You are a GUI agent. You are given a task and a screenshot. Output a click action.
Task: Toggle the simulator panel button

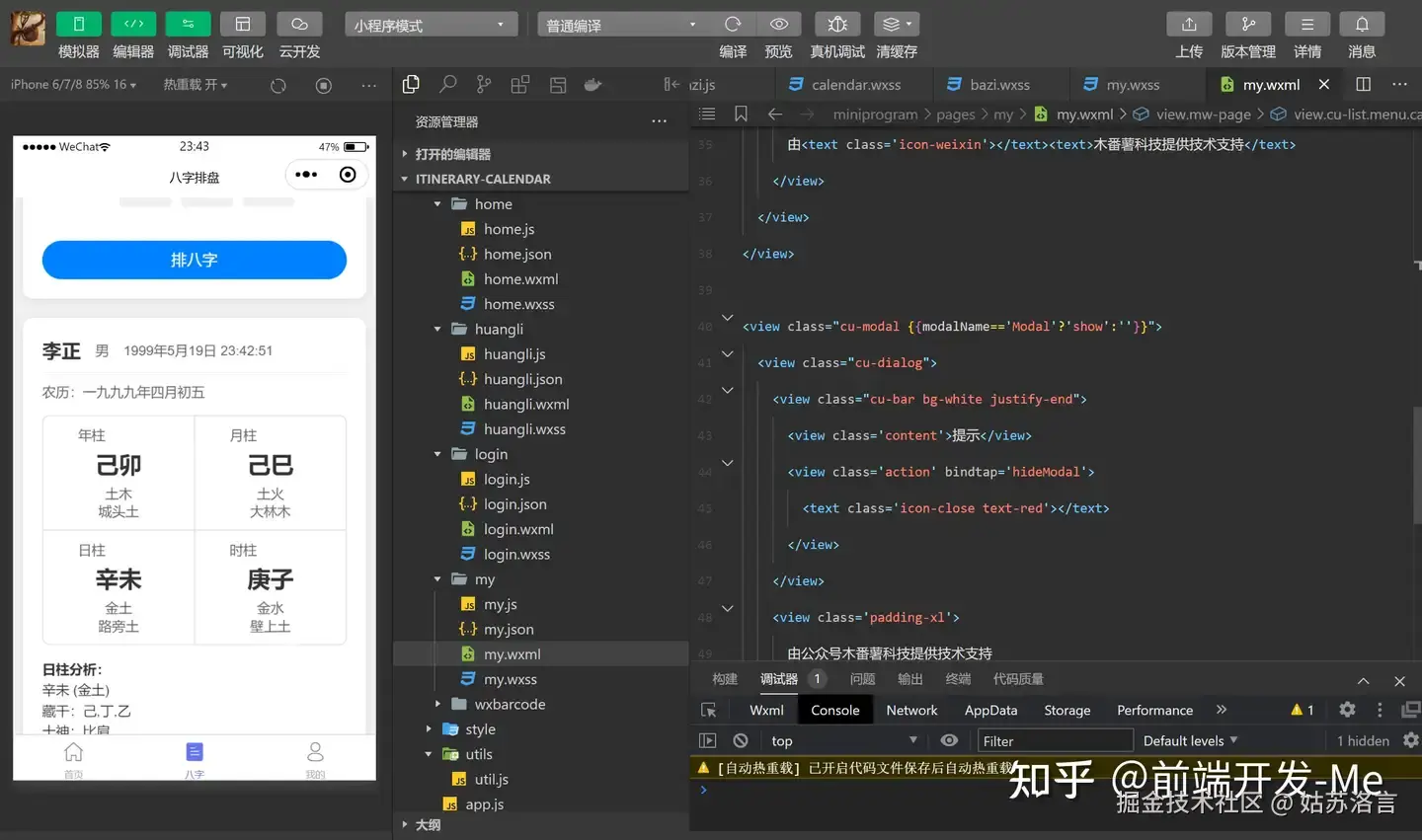pos(78,24)
